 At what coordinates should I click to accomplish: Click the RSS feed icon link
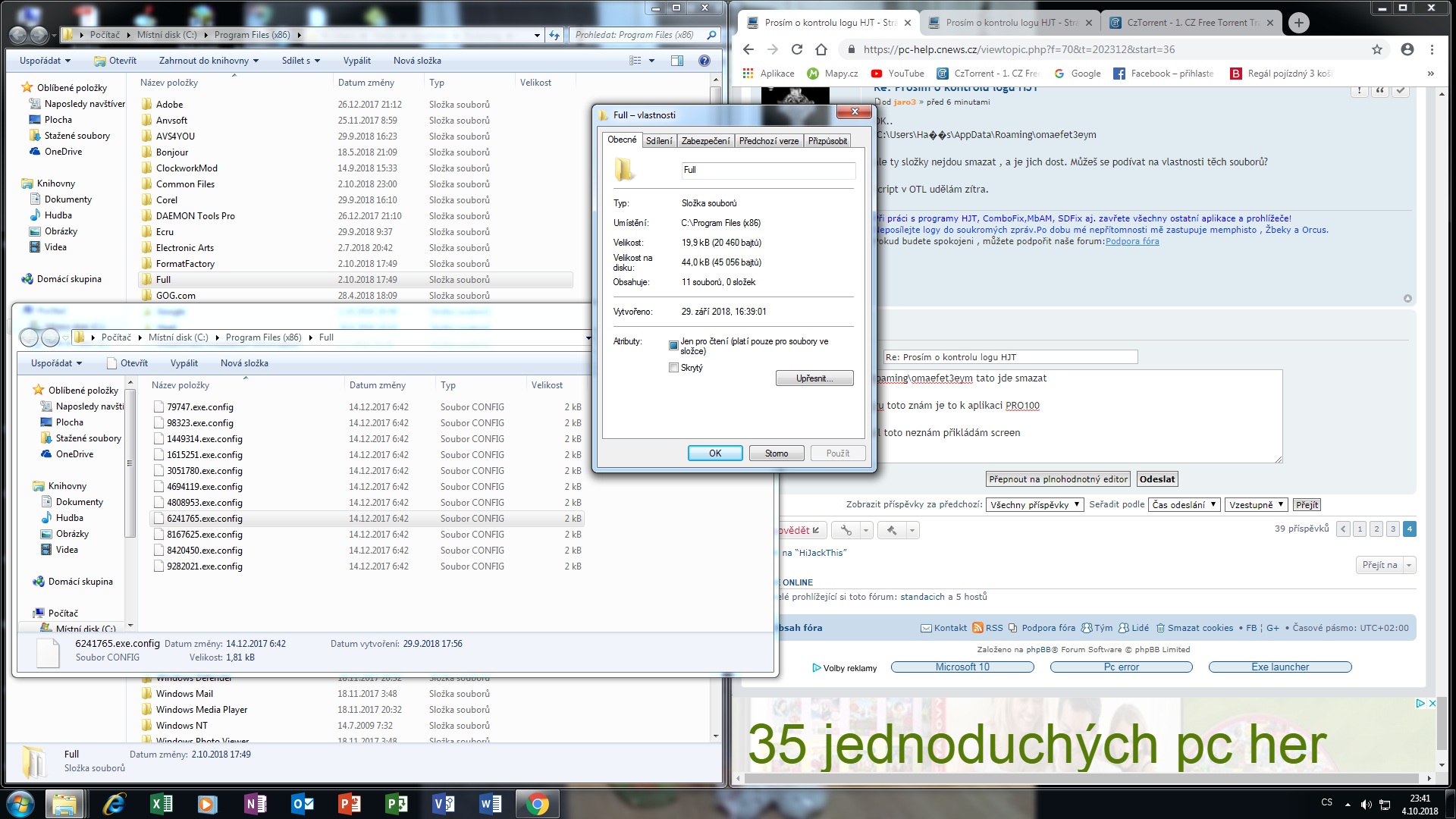[x=977, y=628]
